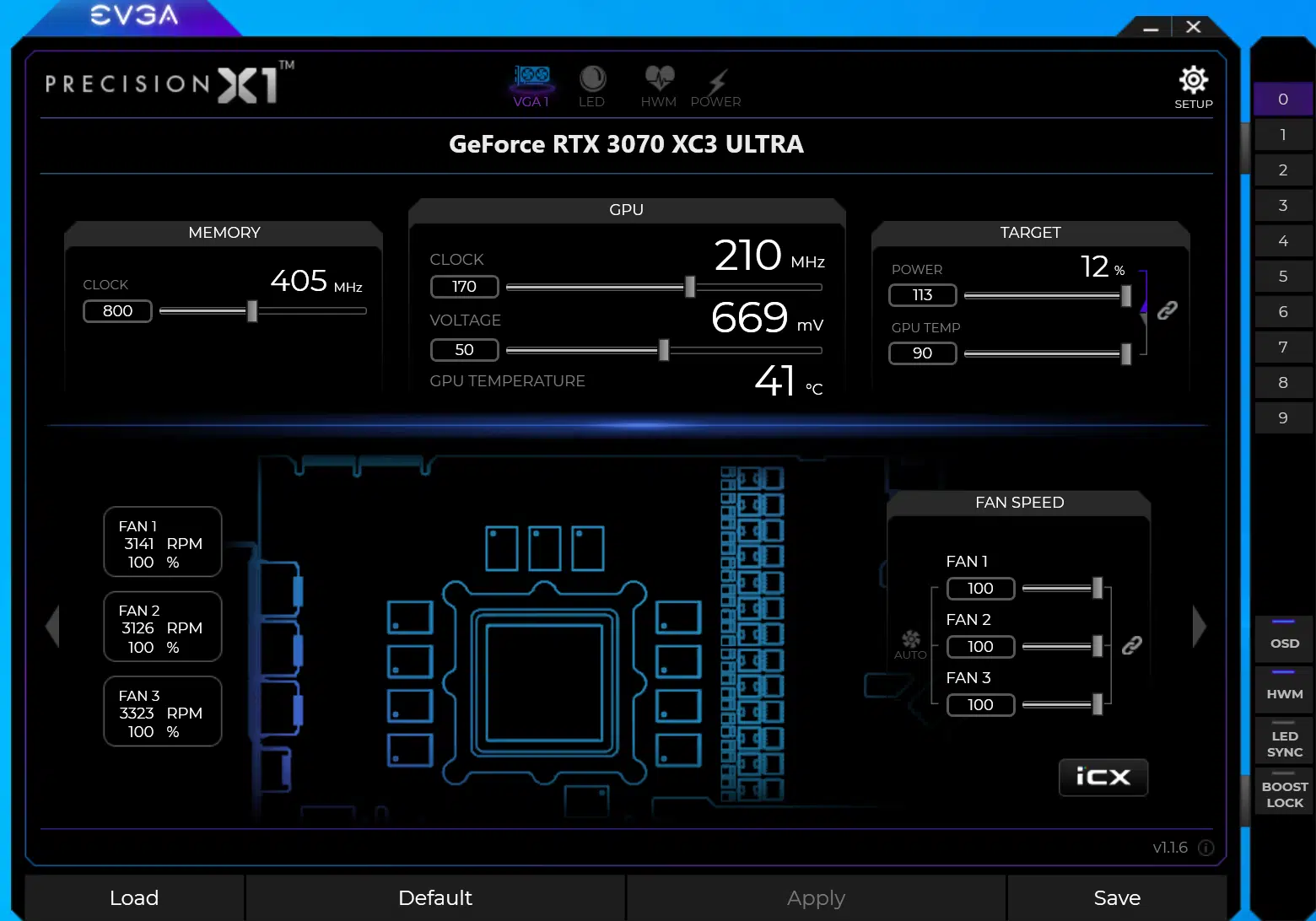Enable LED SYNC

coord(1283,743)
